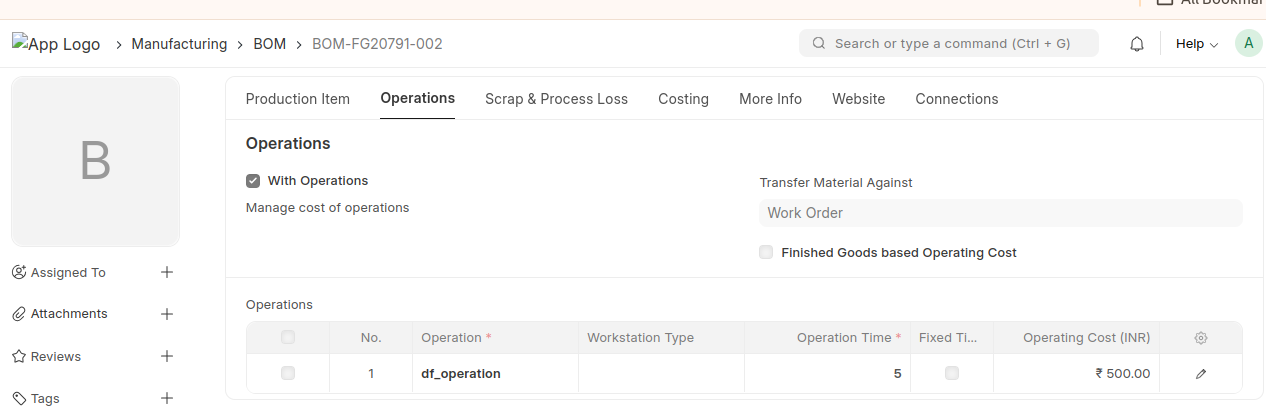1266x416 pixels.
Task: Click the App Logo home icon
Action: (56, 44)
